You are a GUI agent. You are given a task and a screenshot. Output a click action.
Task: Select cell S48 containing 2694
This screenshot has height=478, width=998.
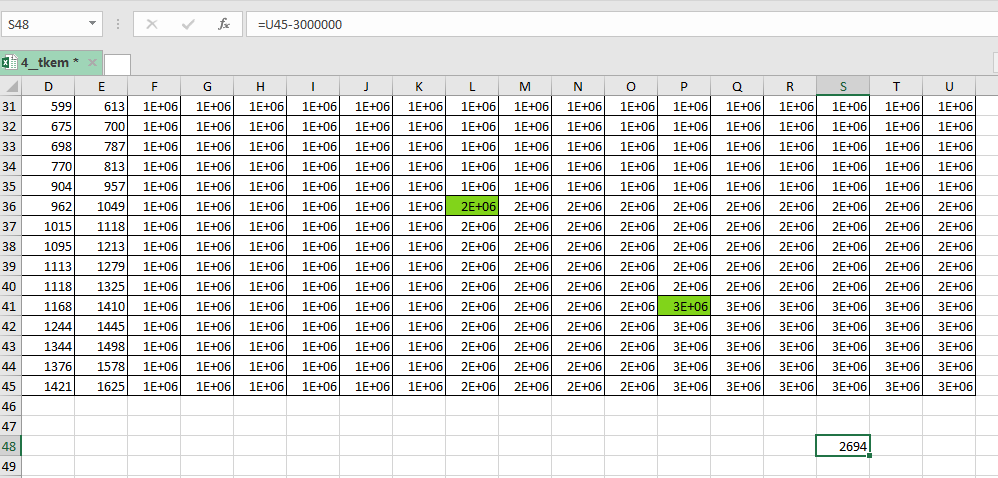tap(843, 446)
